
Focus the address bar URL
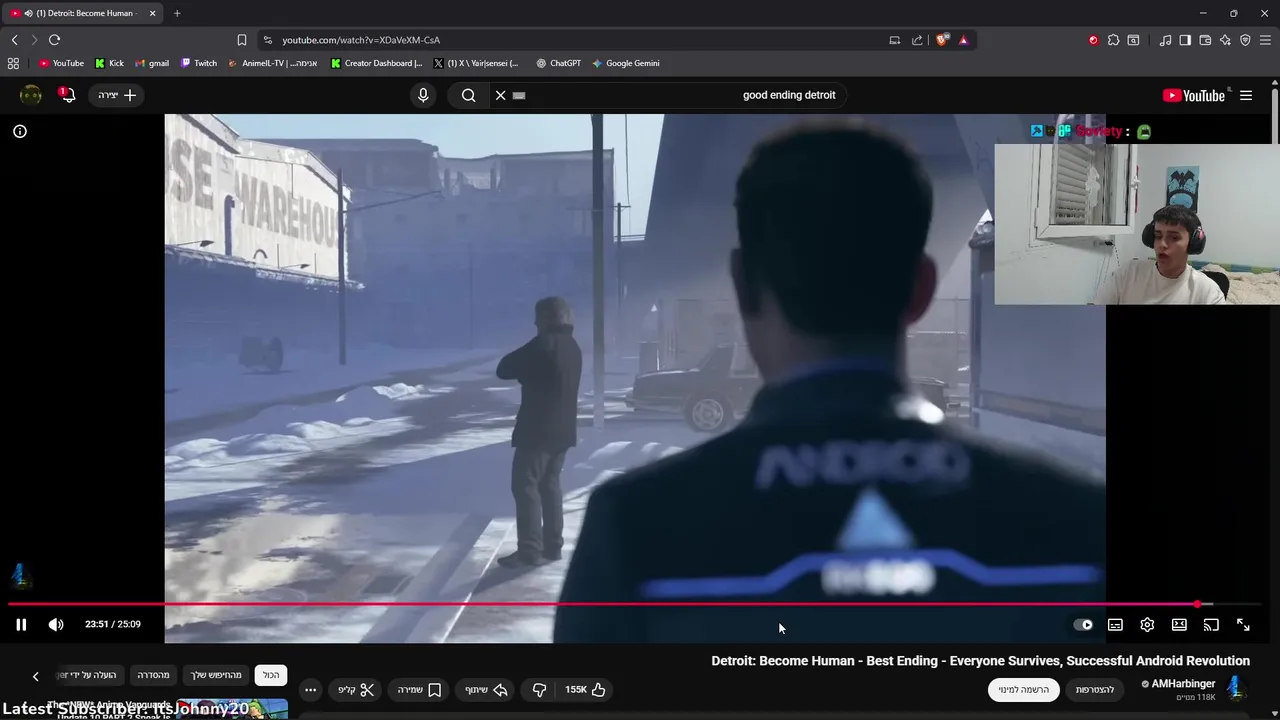click(x=361, y=40)
